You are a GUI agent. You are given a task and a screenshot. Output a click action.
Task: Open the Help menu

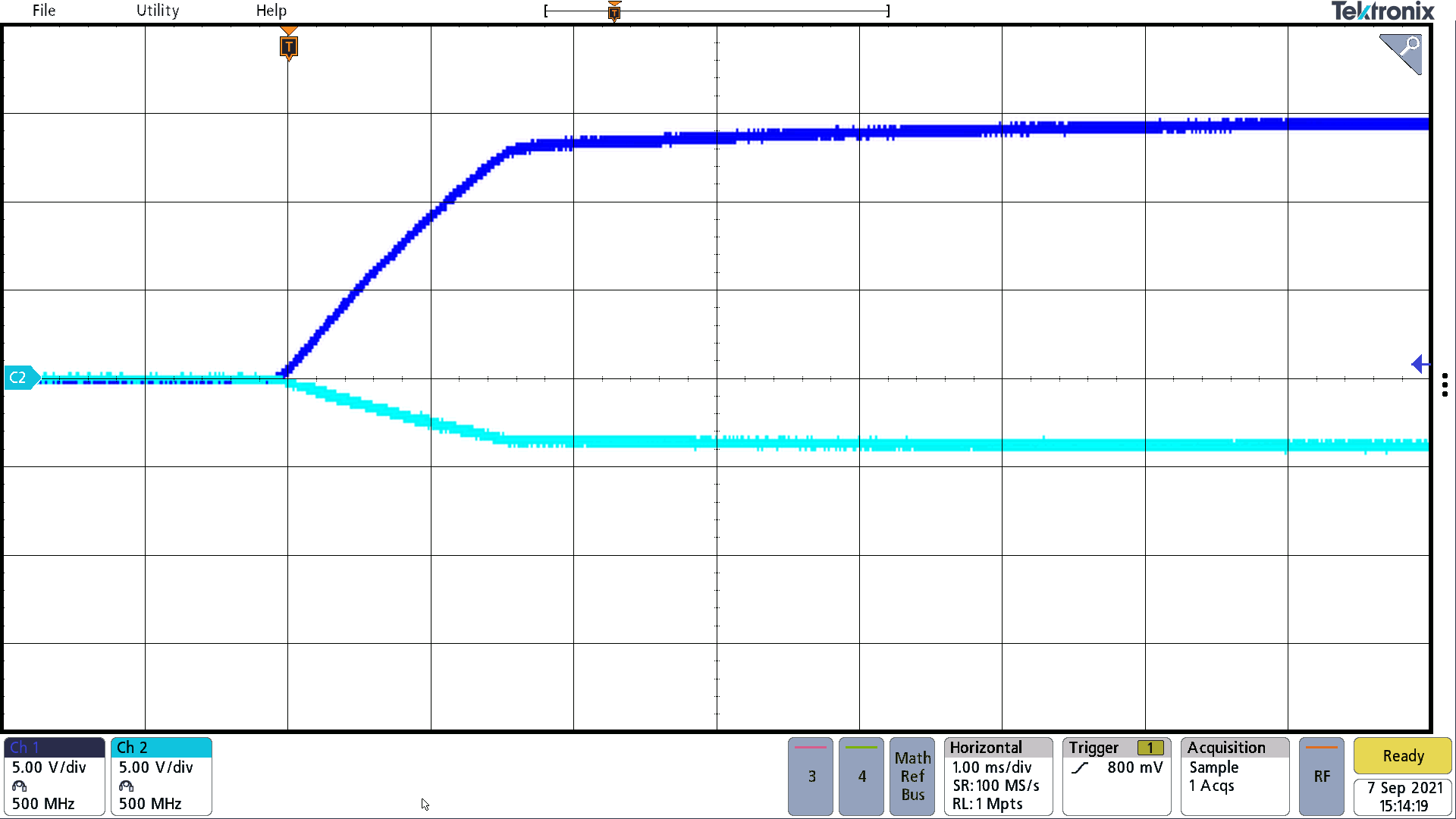click(271, 11)
